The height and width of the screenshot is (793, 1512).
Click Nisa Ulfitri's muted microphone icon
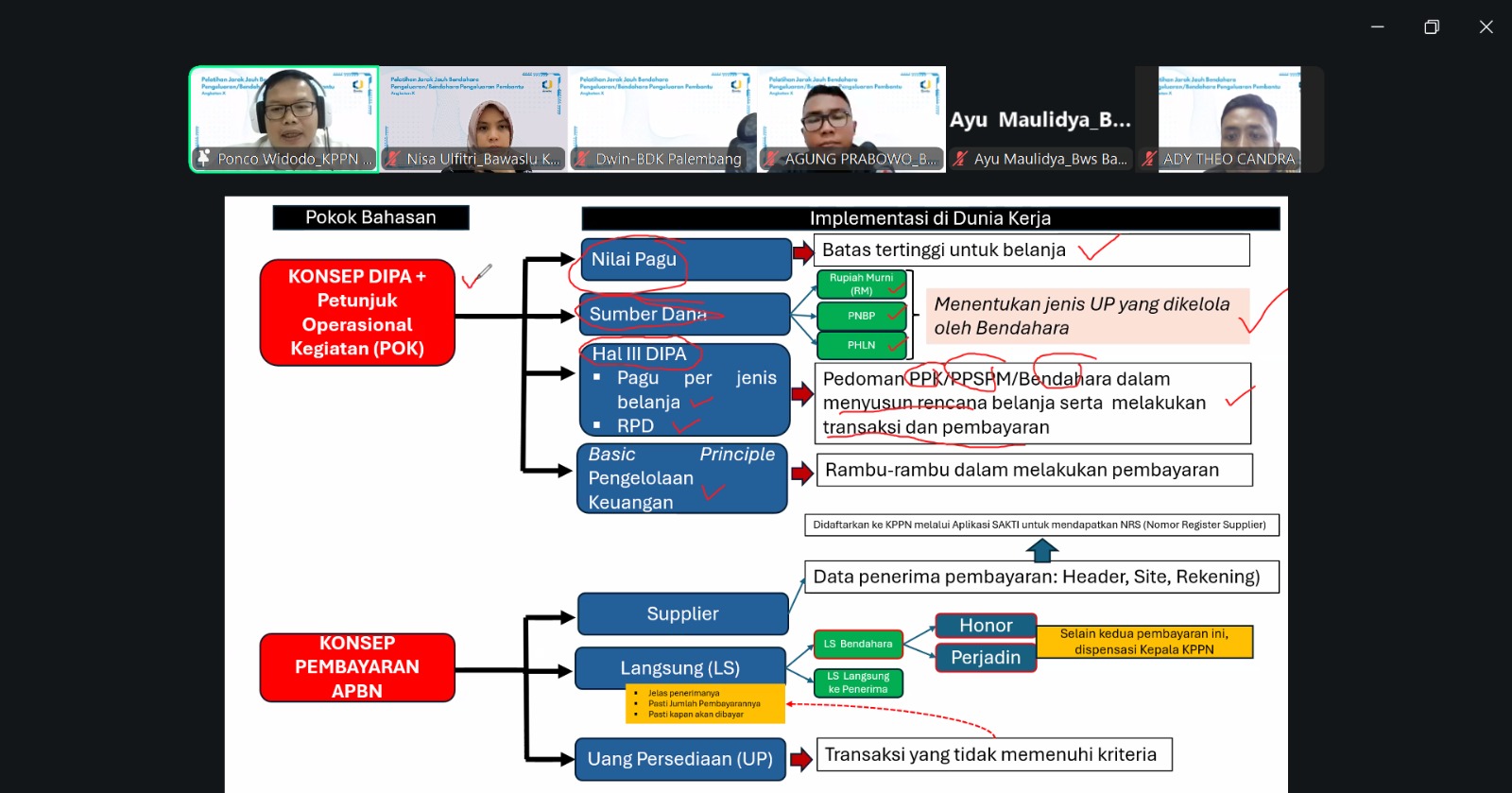(x=393, y=159)
